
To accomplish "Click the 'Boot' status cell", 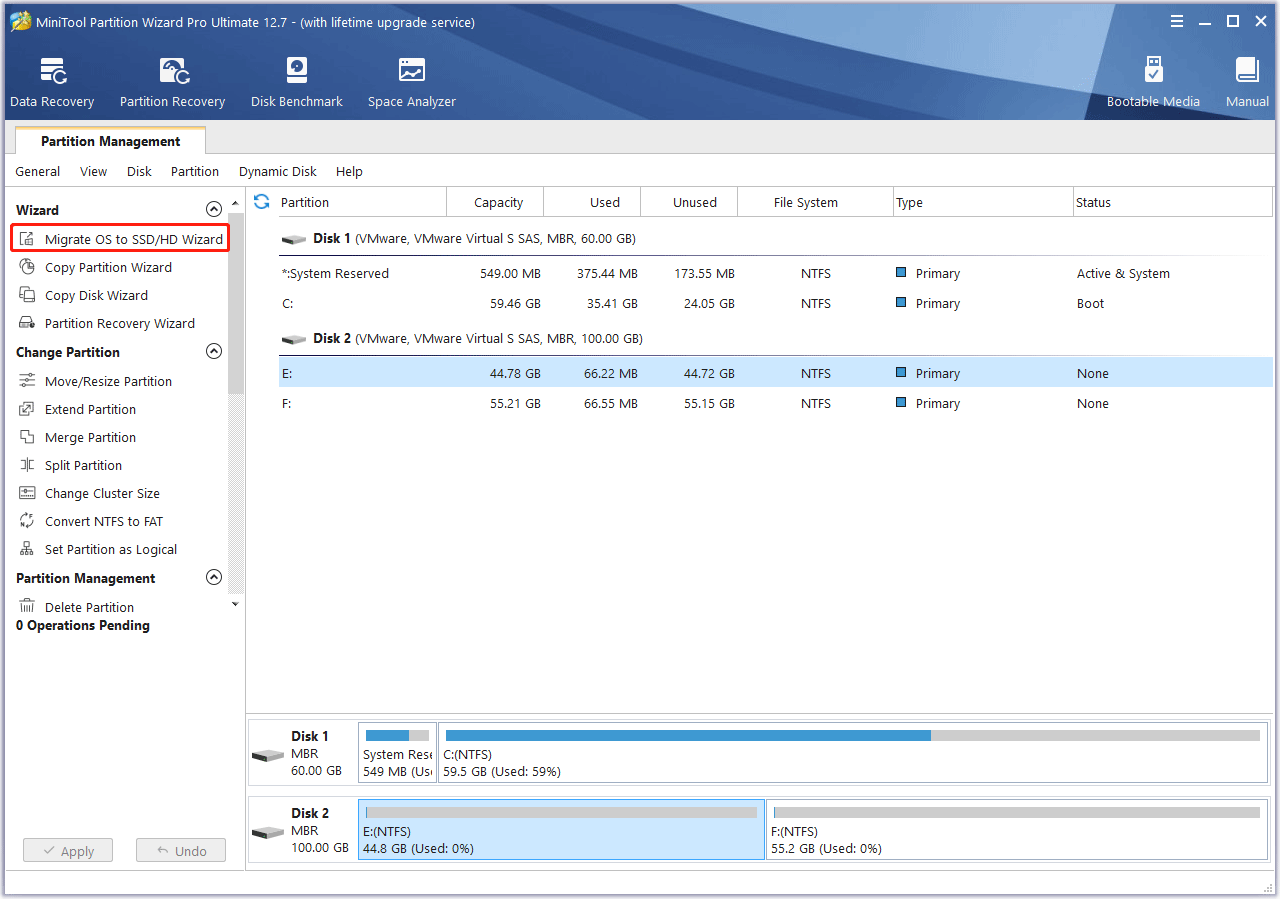I will 1090,303.
